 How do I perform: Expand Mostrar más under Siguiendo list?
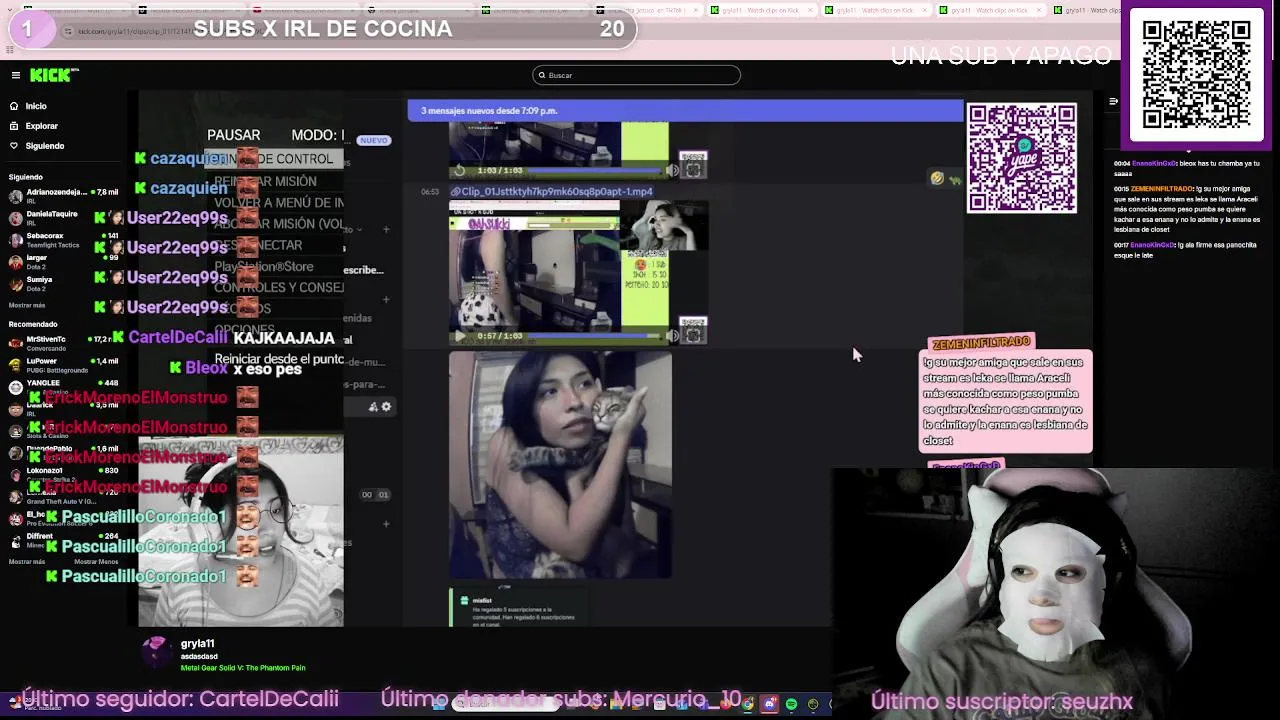coord(27,305)
